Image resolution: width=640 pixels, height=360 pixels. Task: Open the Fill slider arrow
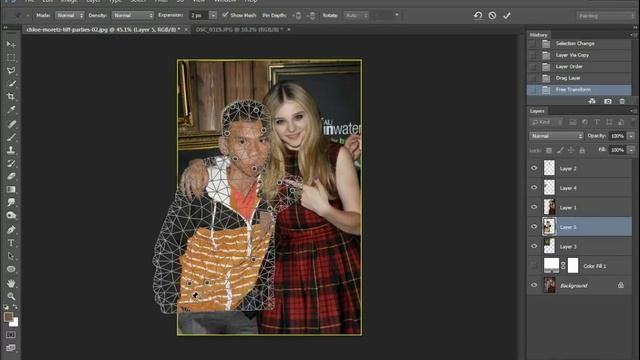tap(631, 150)
